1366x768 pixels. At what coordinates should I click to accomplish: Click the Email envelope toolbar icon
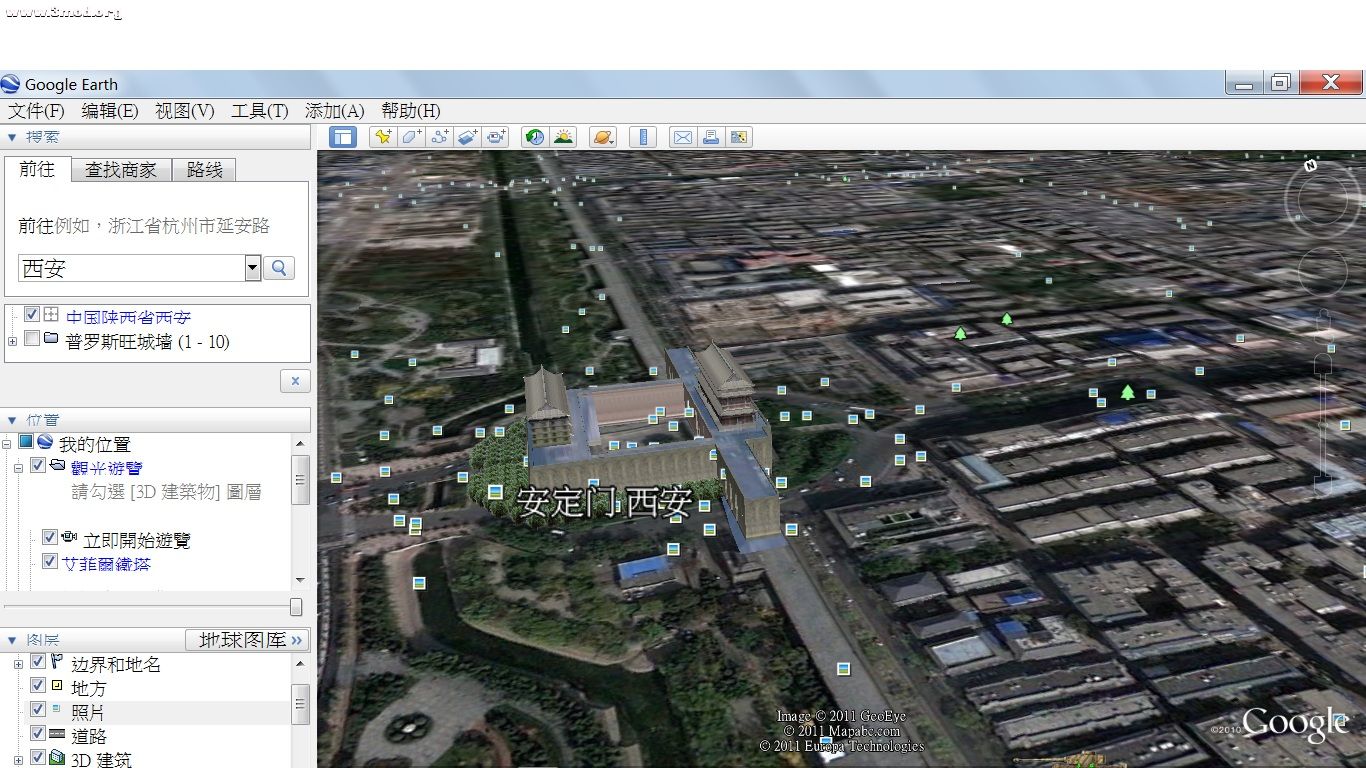point(683,137)
